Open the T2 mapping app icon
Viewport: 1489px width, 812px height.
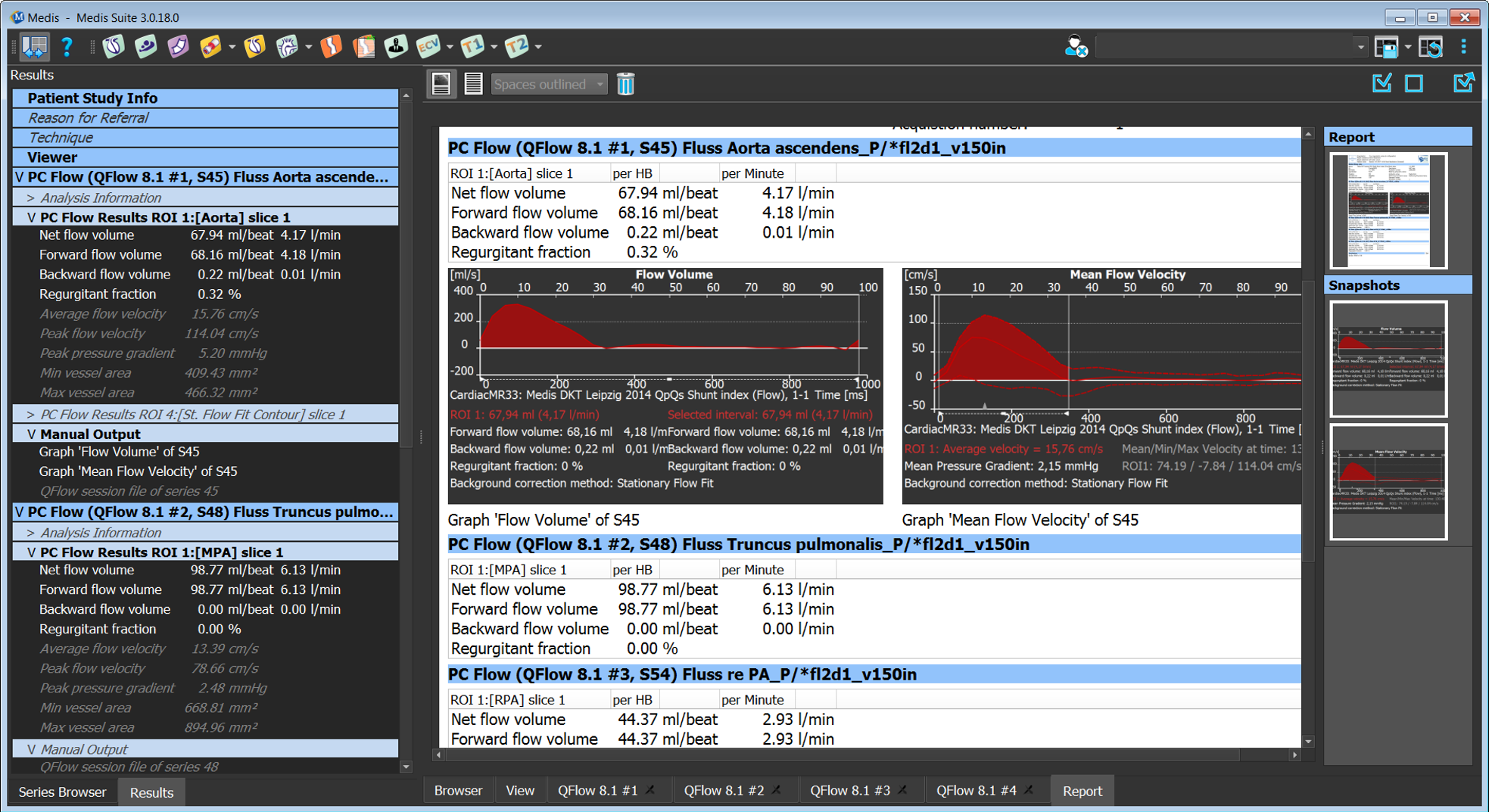point(517,47)
